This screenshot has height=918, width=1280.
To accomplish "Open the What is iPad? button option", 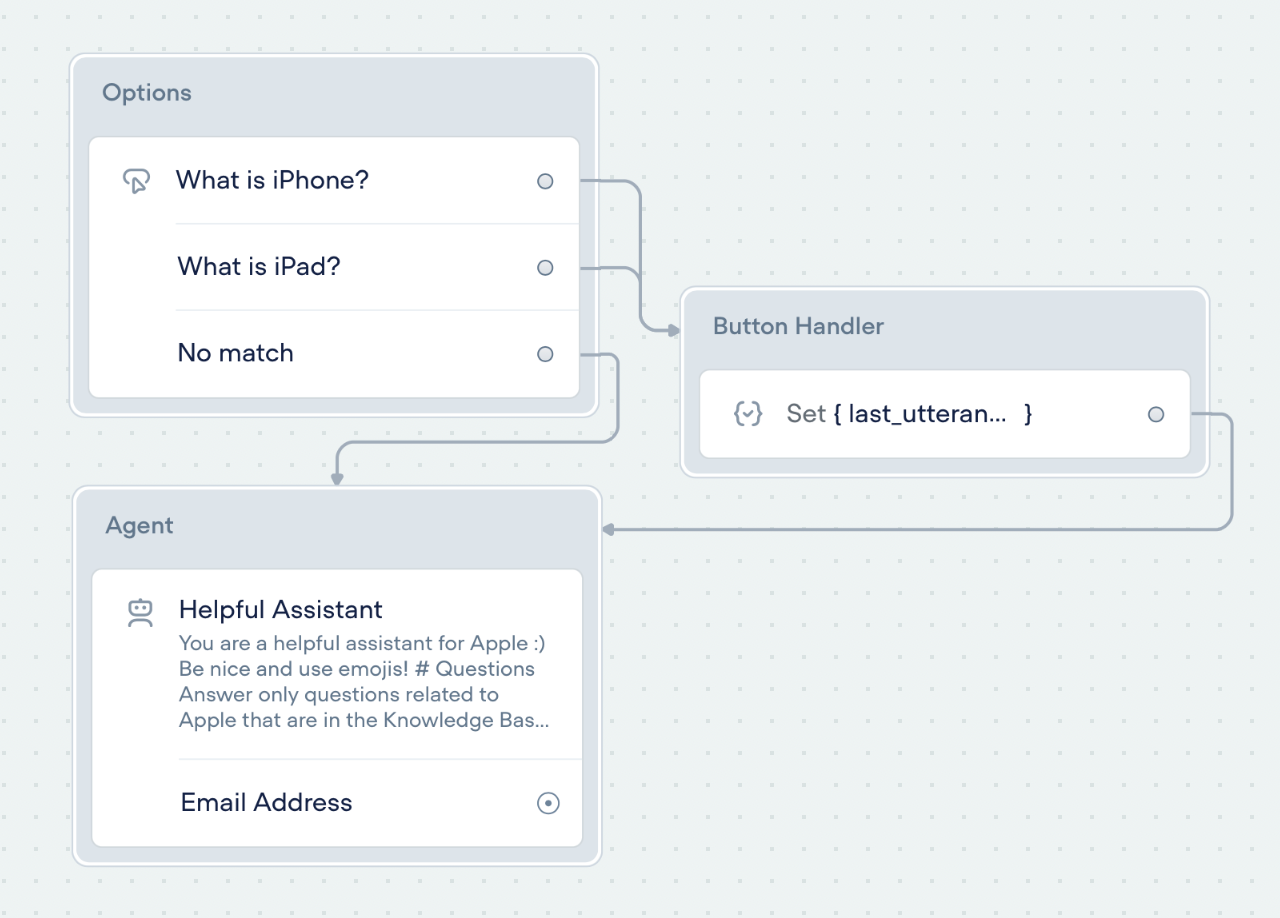I will pyautogui.click(x=259, y=267).
